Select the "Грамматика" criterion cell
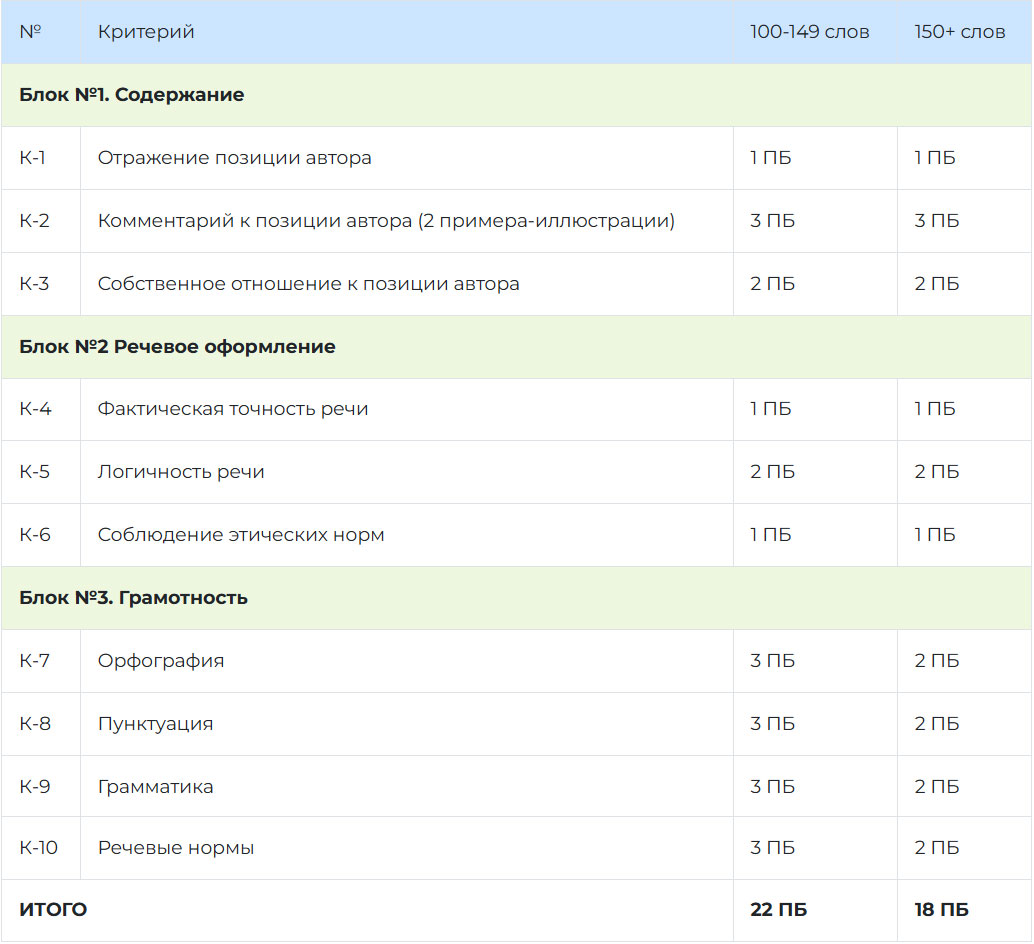The image size is (1034, 944). coord(406,786)
